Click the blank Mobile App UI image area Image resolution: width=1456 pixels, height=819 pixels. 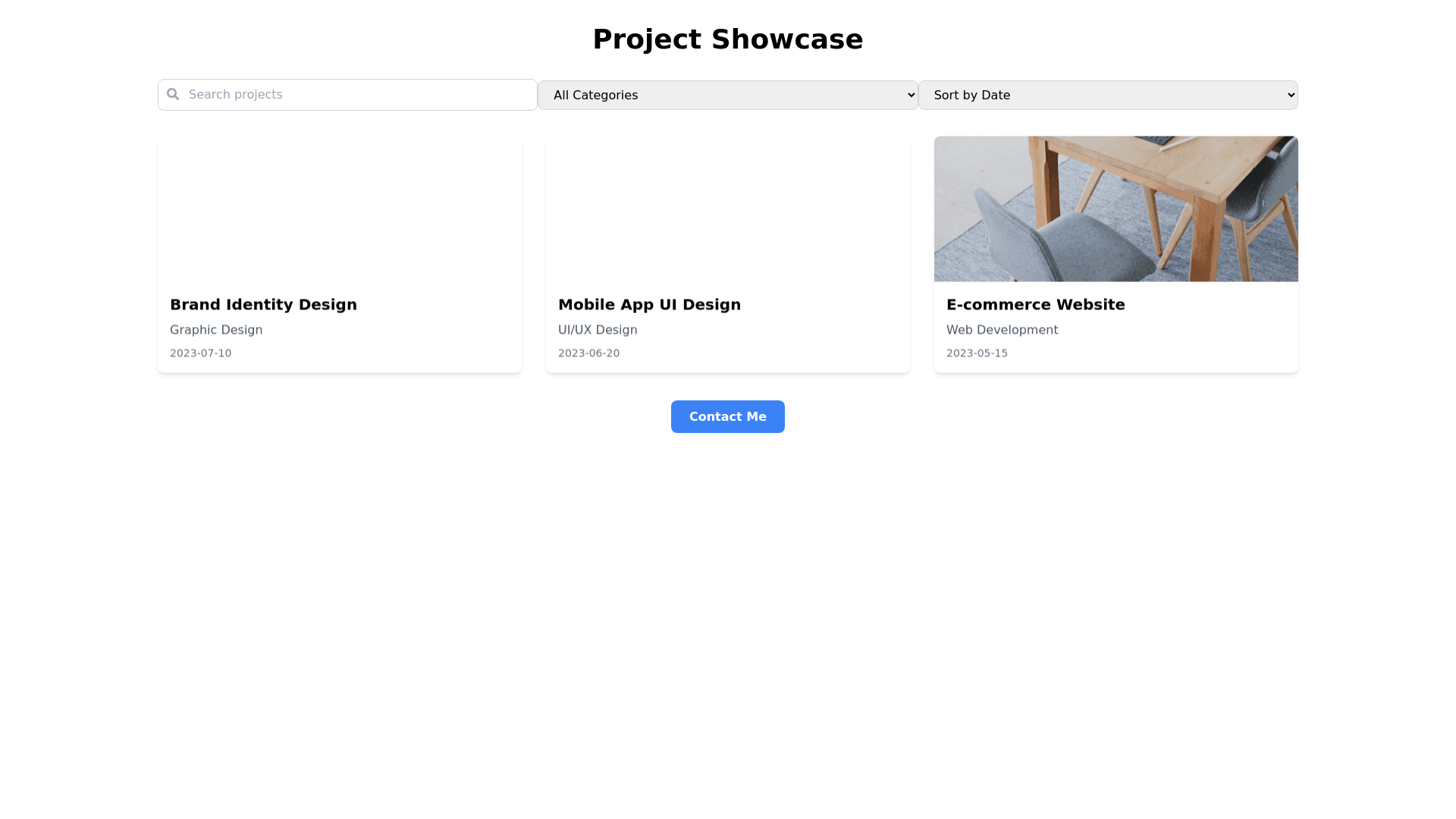click(x=727, y=209)
